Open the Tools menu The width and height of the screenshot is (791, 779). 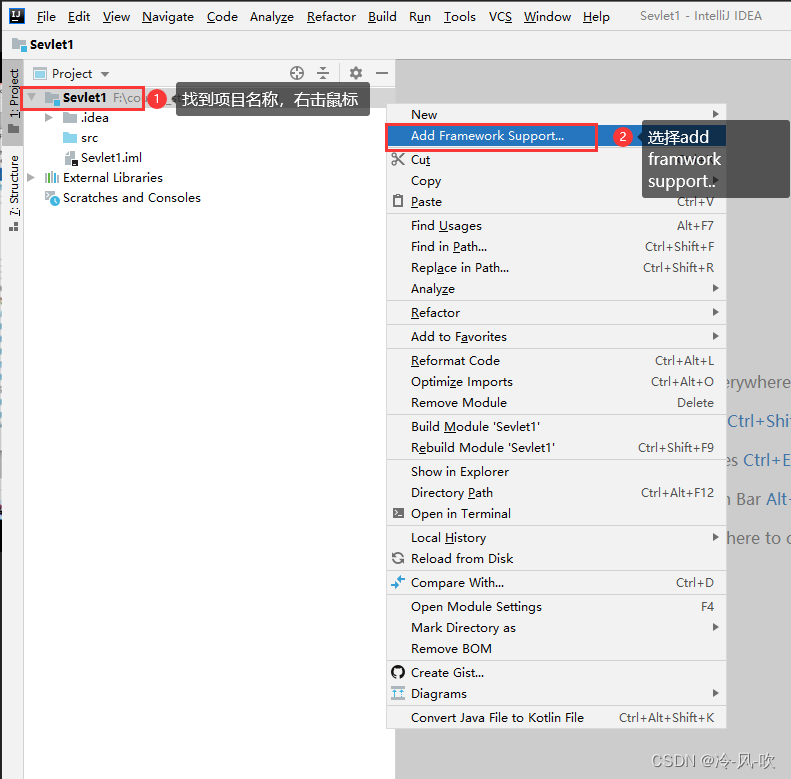pos(460,17)
